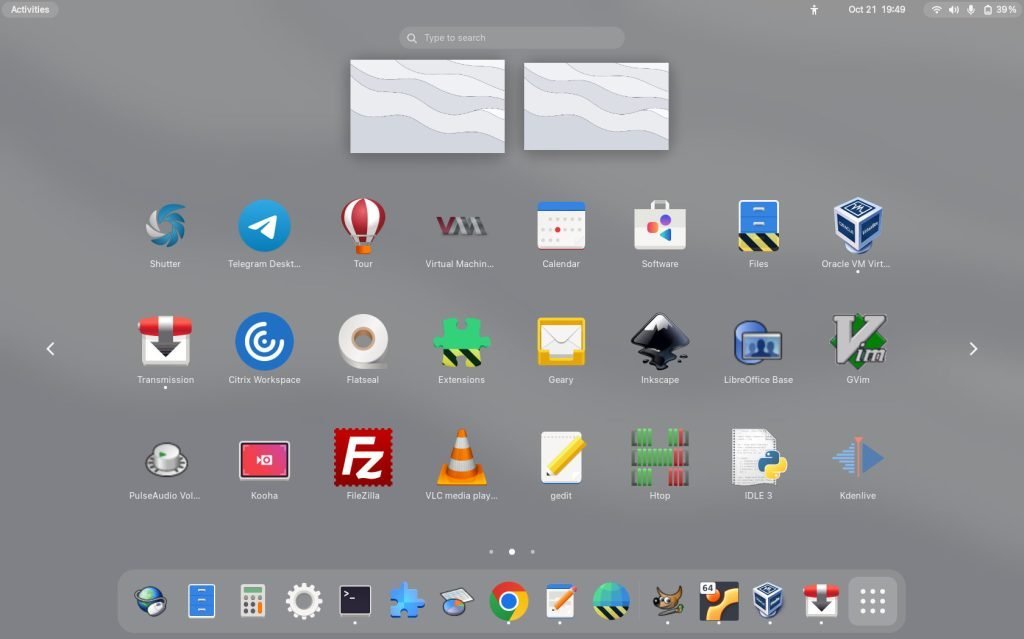Open Transmission in the app grid
This screenshot has height=639, width=1024.
tap(165, 341)
